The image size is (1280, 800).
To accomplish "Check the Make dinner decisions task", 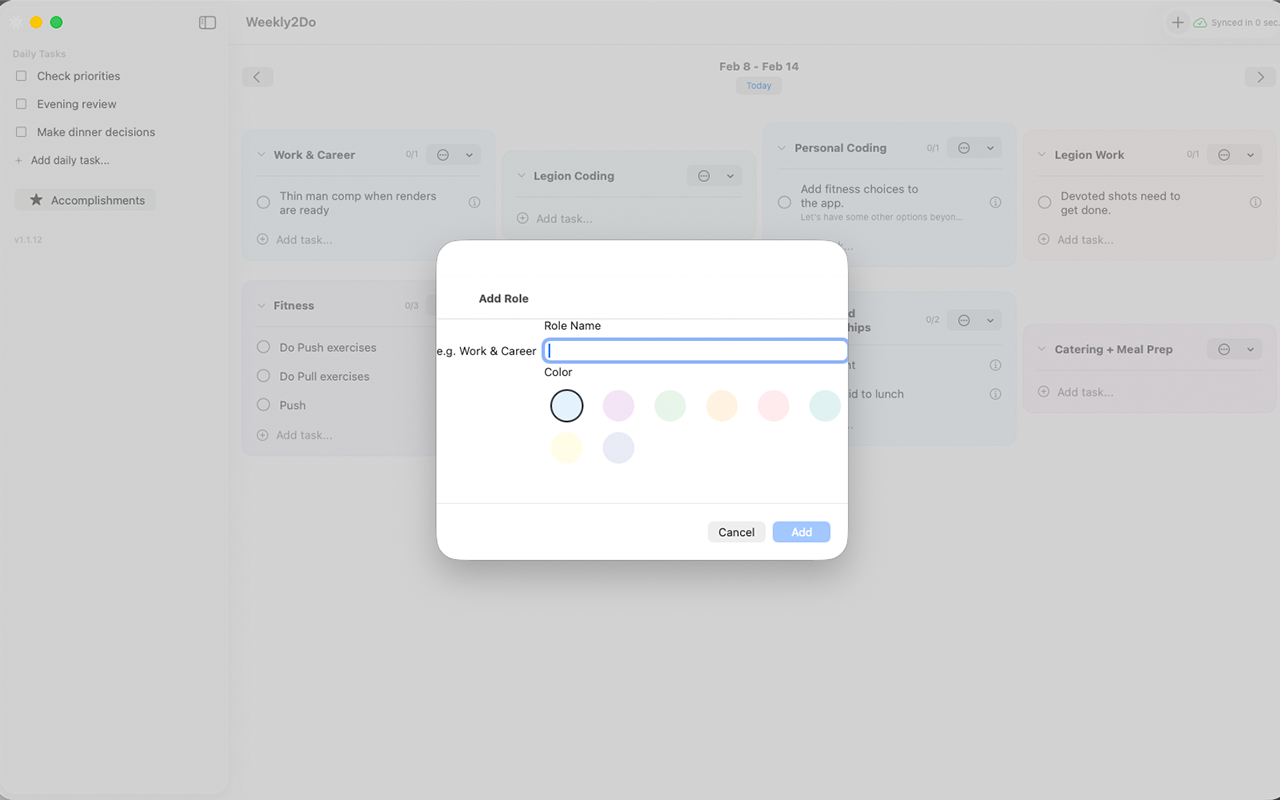I will (x=21, y=132).
